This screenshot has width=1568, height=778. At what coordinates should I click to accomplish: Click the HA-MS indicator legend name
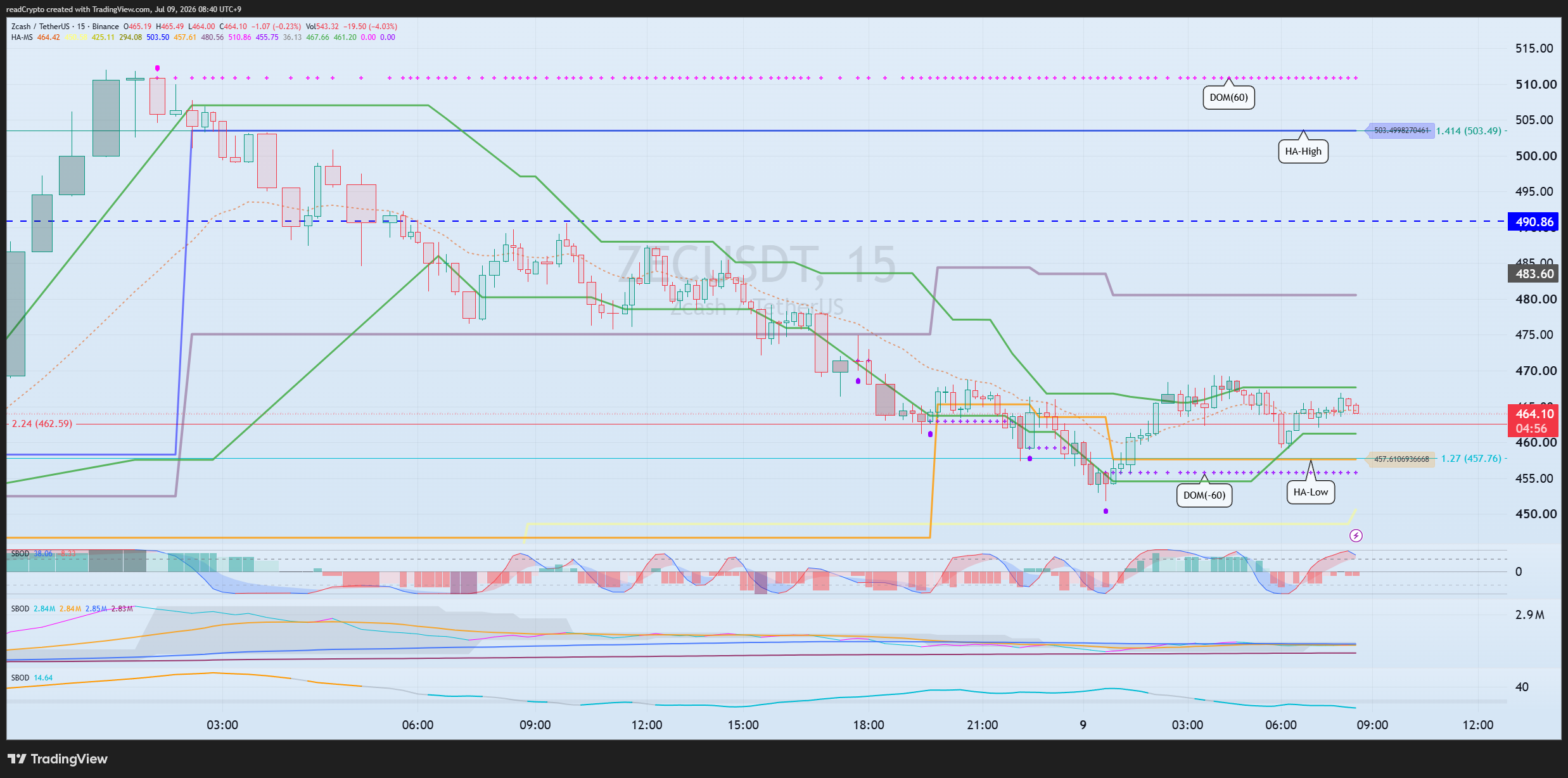coord(22,37)
